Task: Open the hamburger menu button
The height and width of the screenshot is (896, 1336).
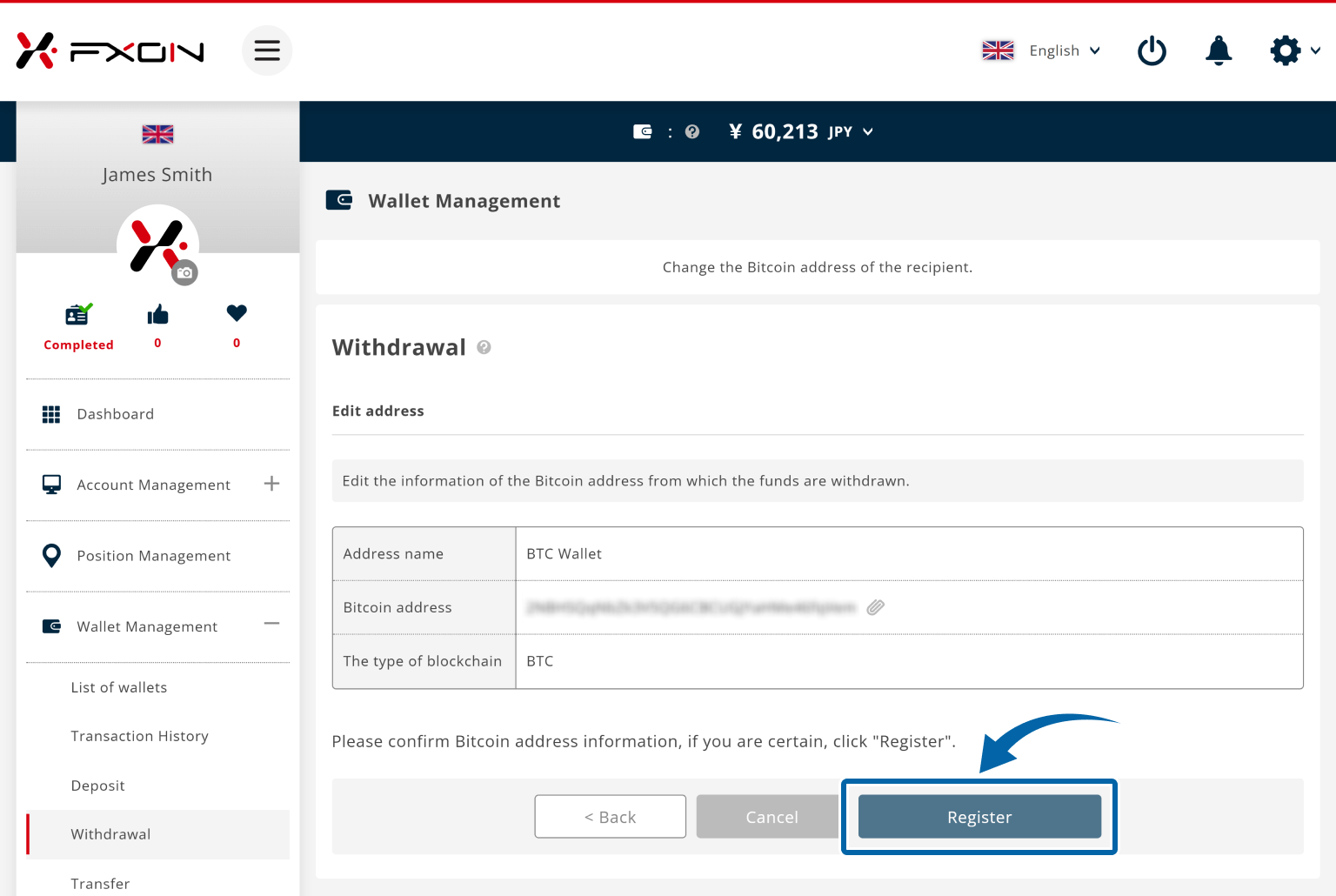Action: [267, 50]
